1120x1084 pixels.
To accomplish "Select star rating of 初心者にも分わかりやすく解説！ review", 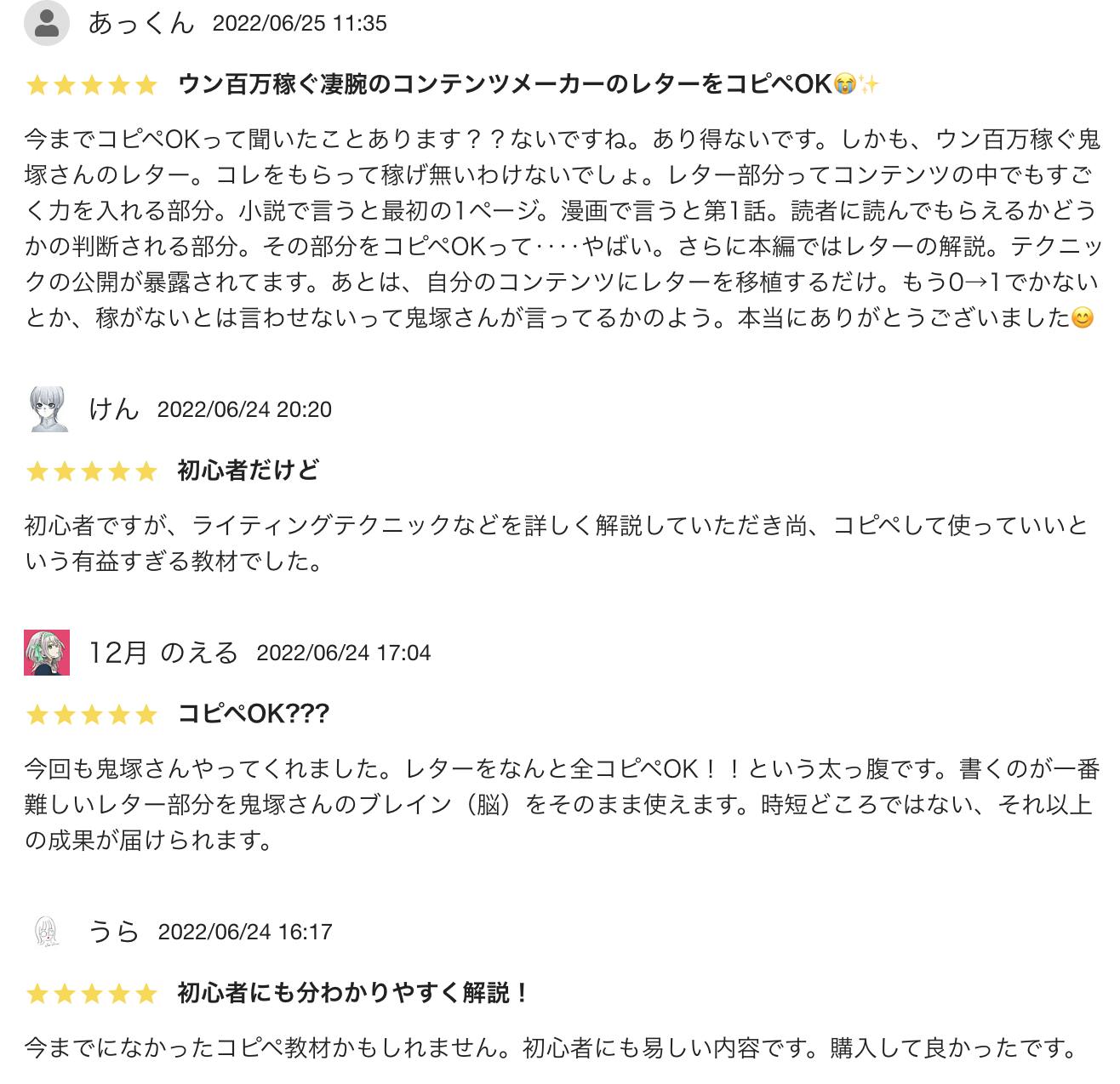I will (92, 993).
